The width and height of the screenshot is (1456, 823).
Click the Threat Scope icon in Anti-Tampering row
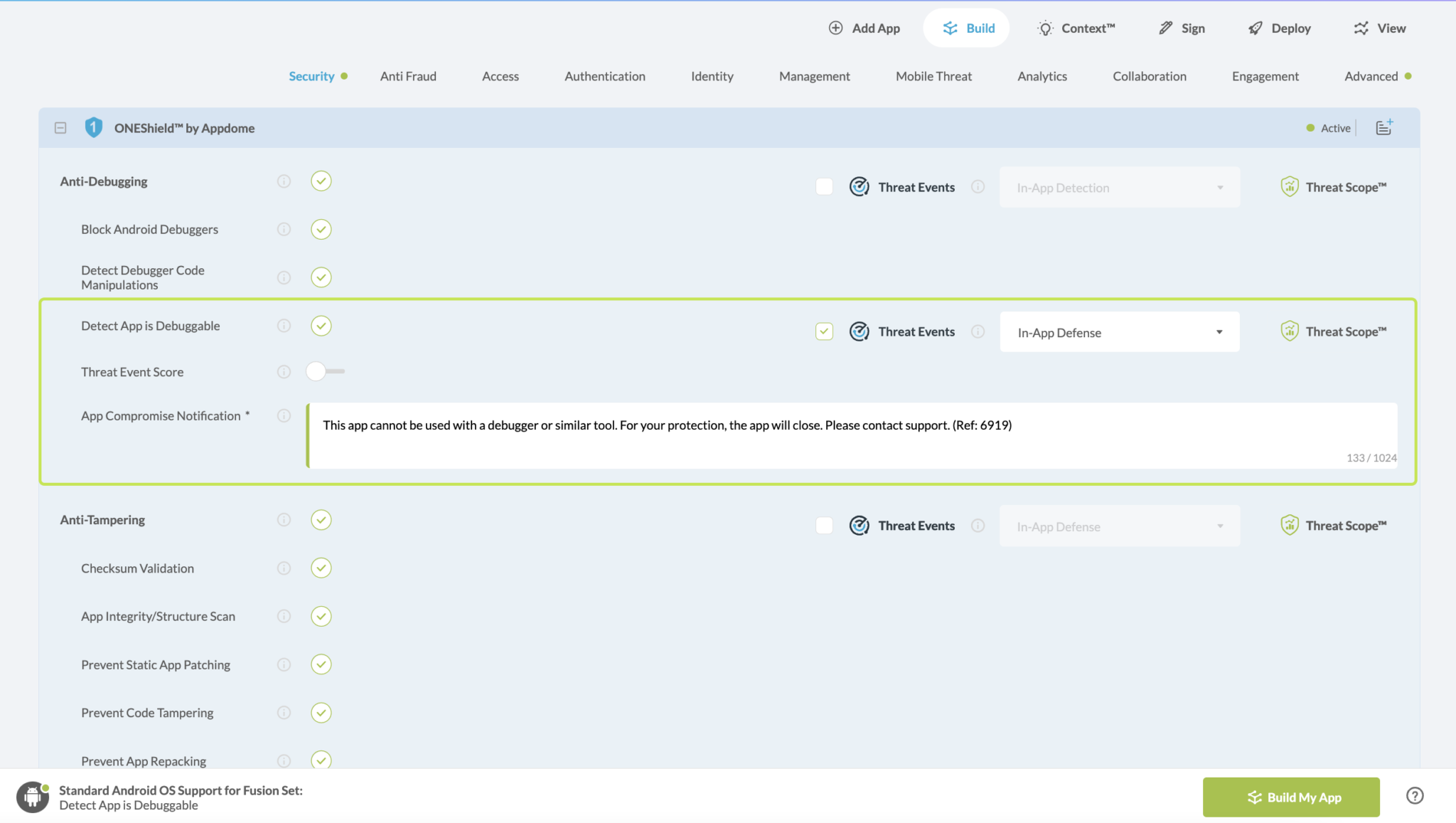[1289, 526]
